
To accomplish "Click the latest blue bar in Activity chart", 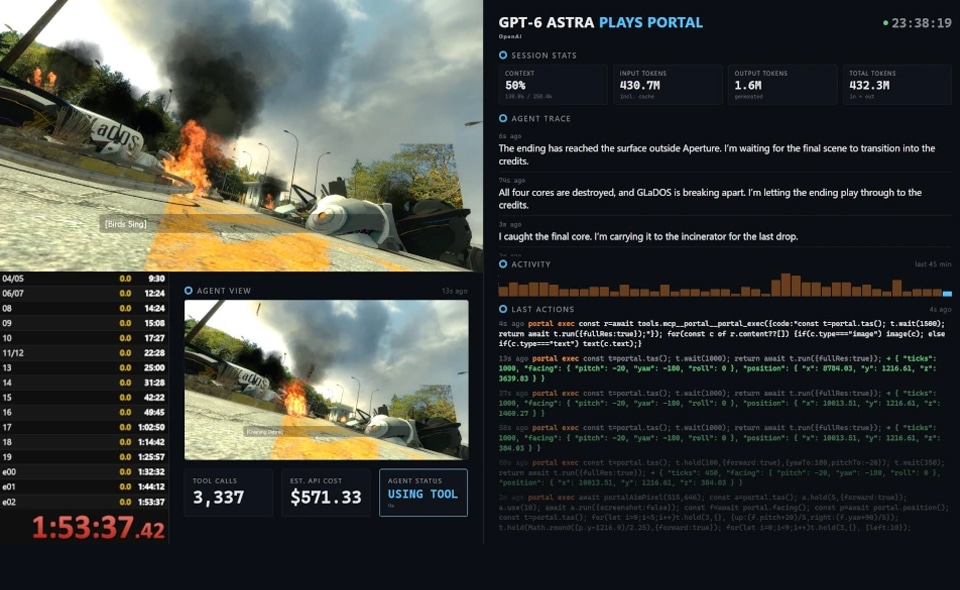I will tap(948, 294).
